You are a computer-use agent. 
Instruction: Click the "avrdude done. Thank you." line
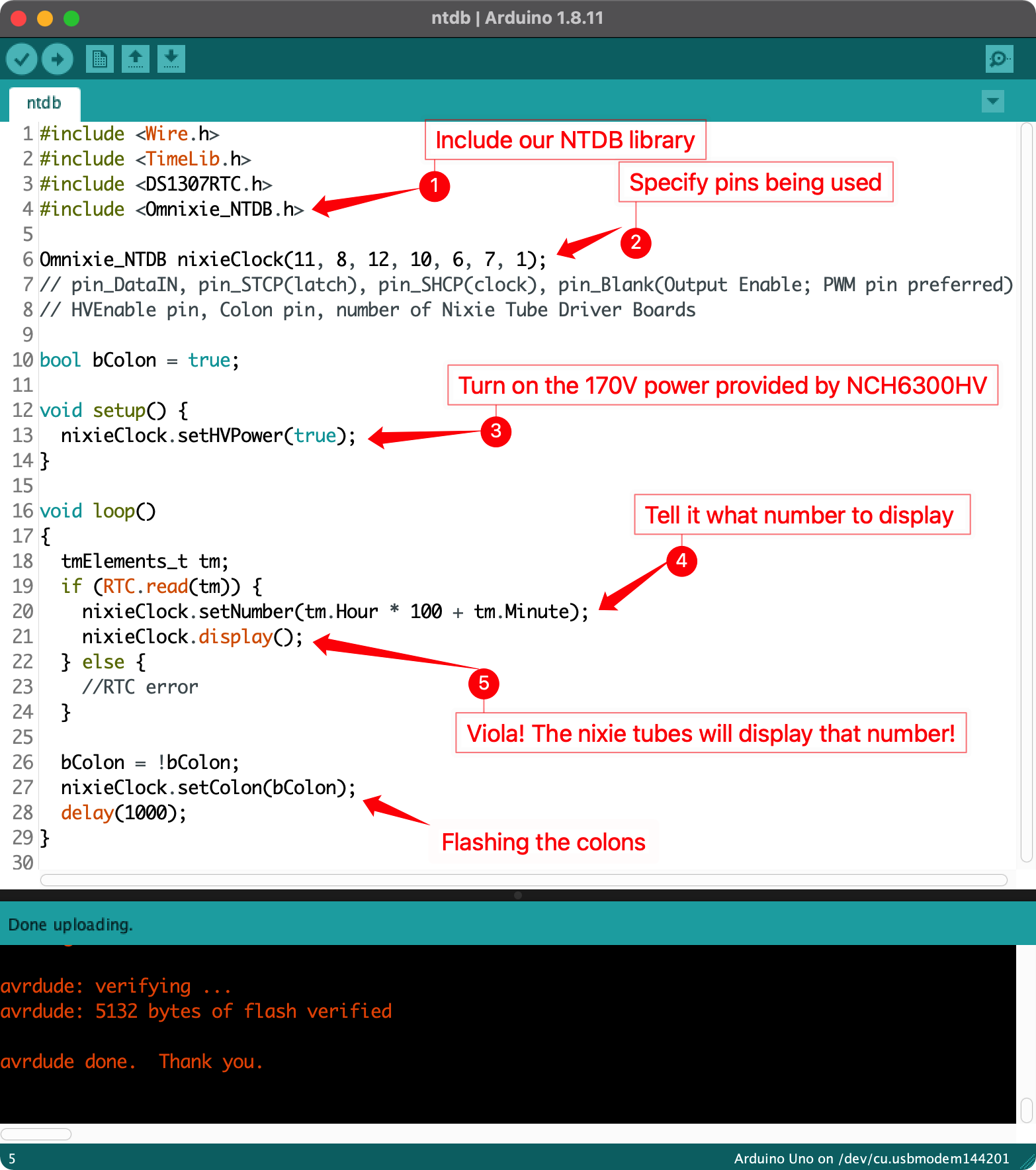132,1061
